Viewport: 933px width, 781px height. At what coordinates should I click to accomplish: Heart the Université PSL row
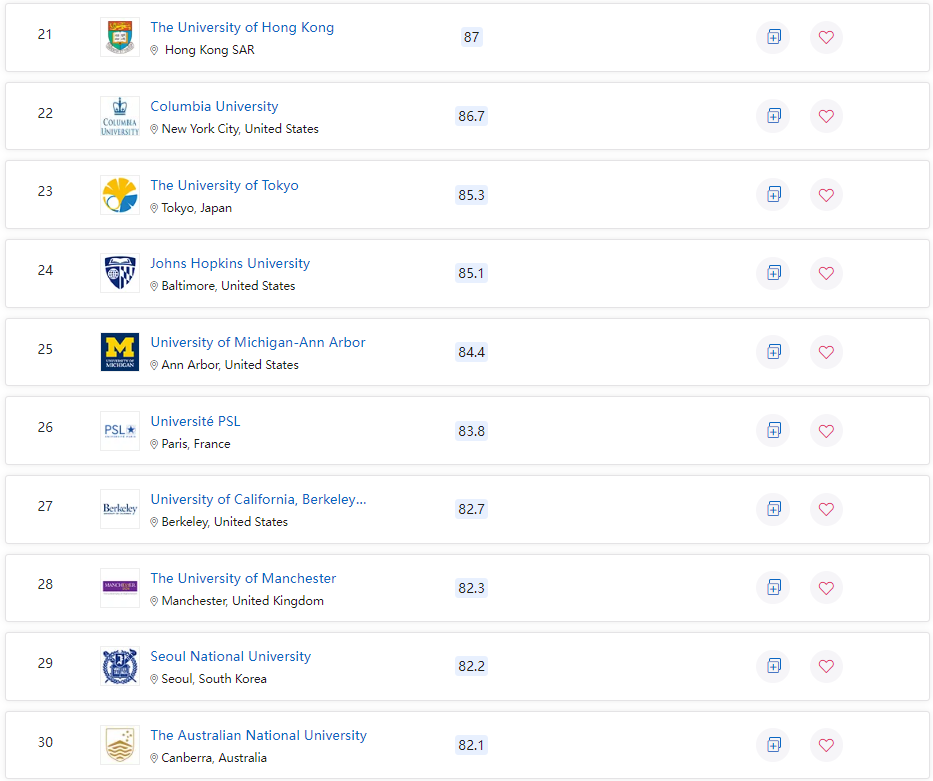click(826, 431)
